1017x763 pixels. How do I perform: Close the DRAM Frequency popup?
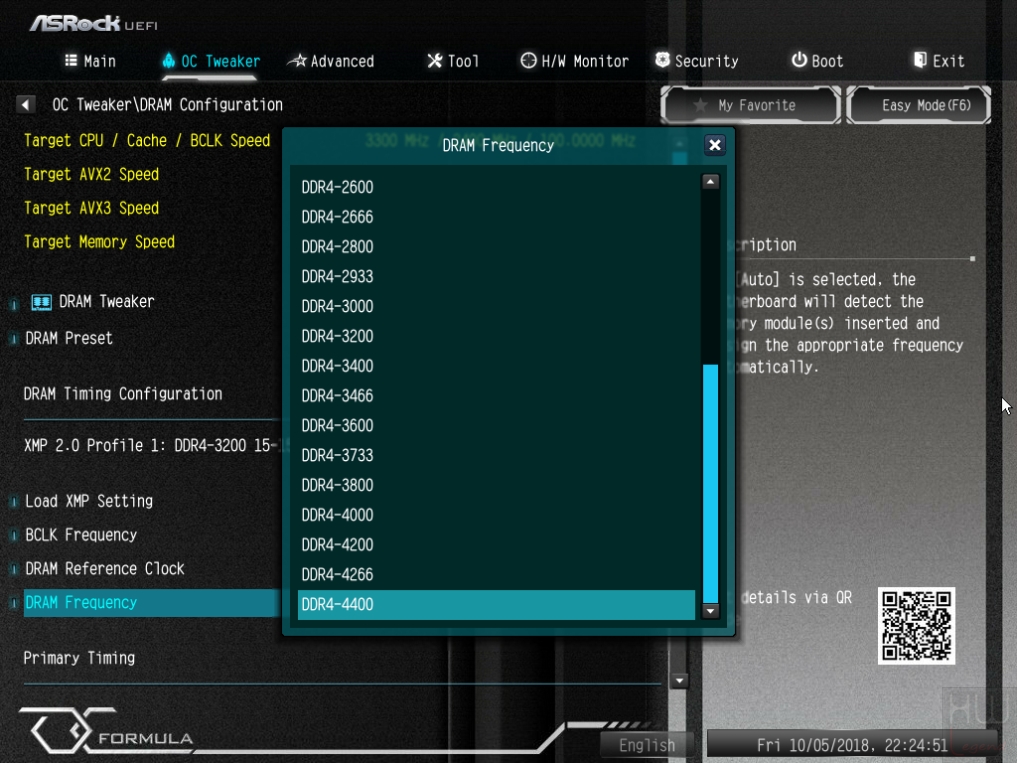tap(714, 145)
